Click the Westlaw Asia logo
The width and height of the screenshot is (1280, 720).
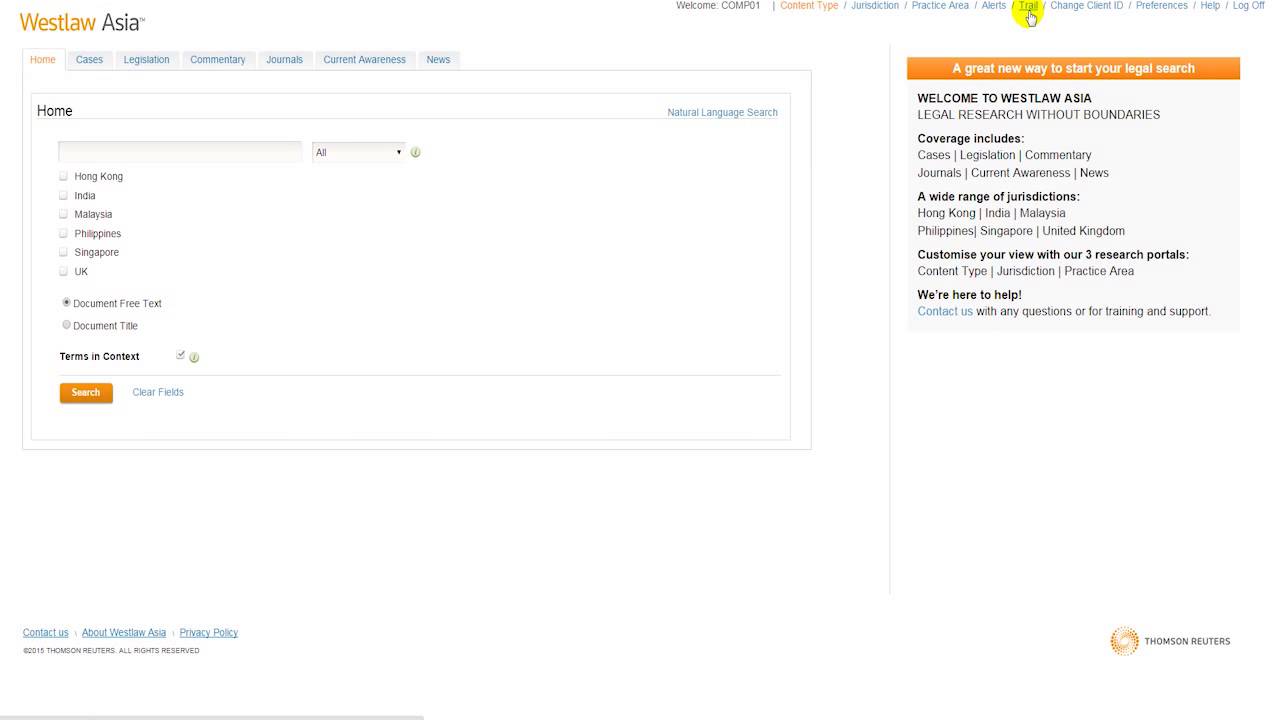point(82,22)
